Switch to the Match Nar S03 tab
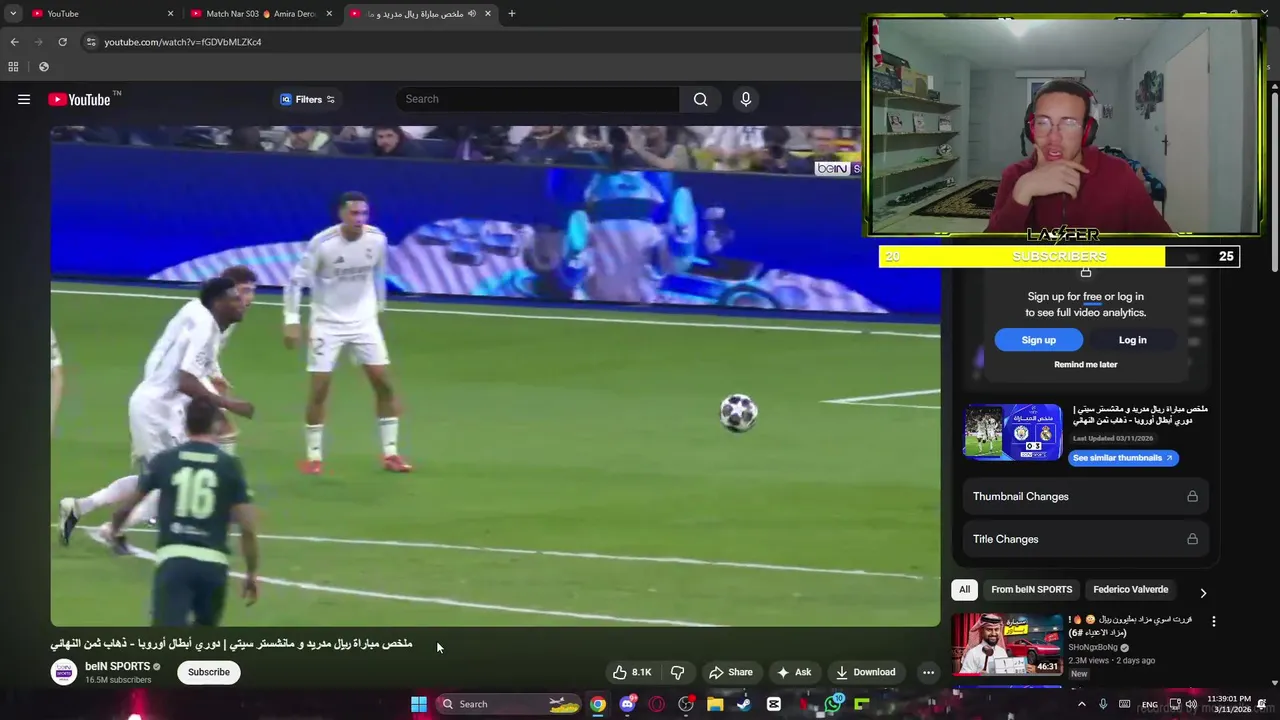This screenshot has width=1280, height=720. point(260,14)
